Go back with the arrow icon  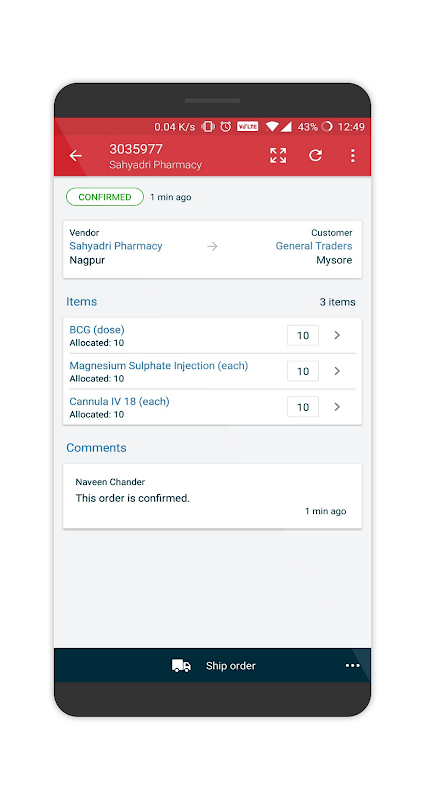76,156
